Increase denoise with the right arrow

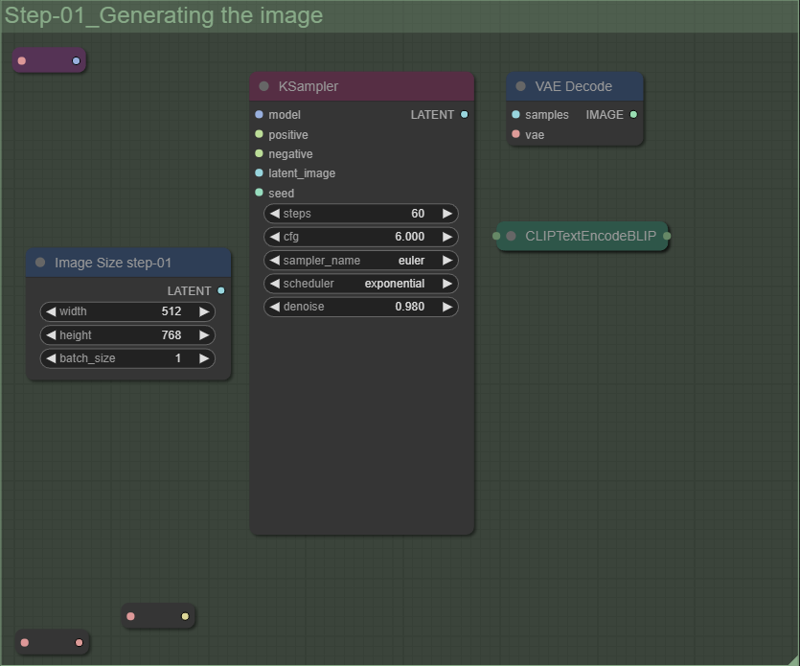coord(447,307)
